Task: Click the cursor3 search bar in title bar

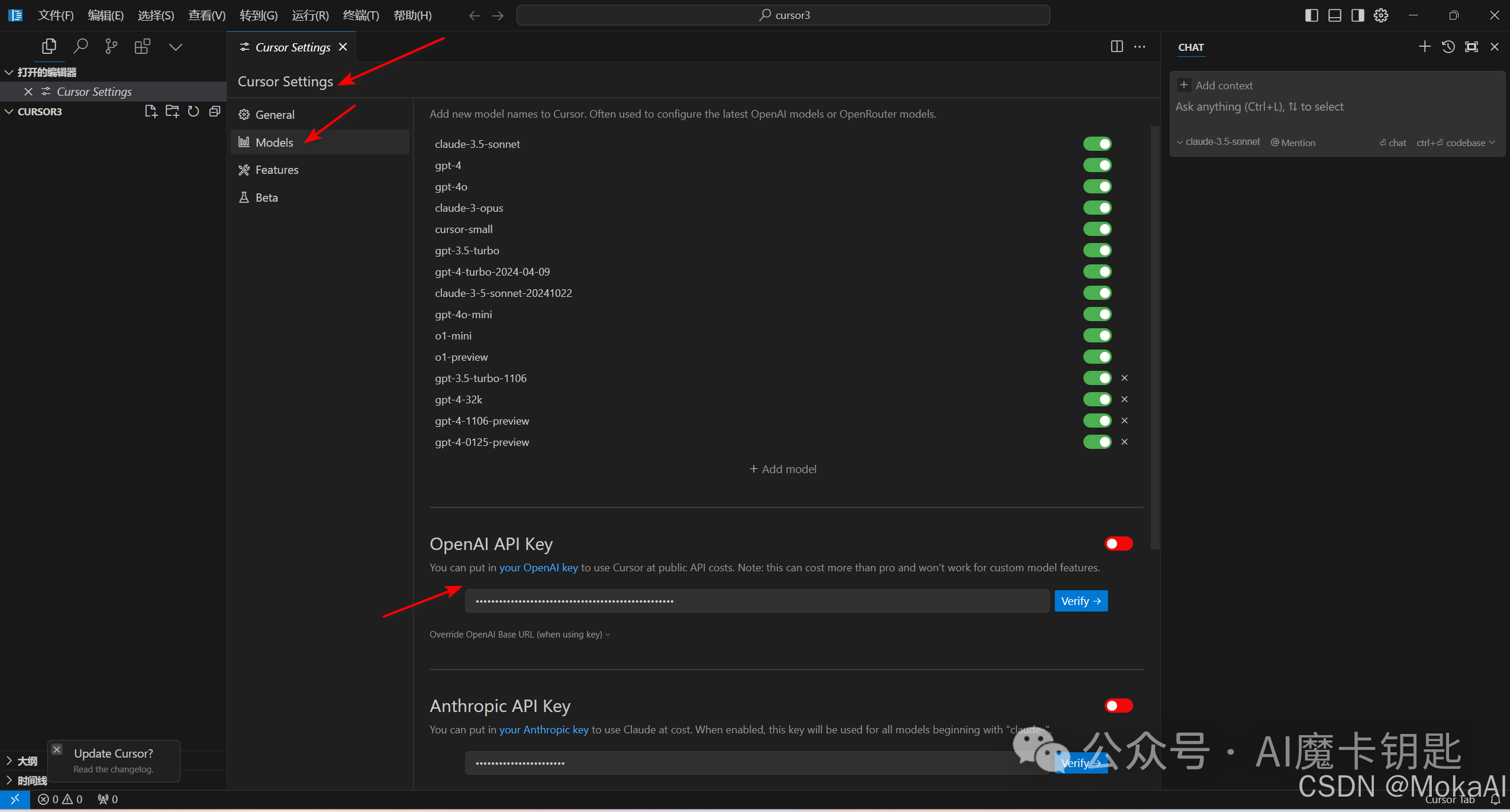Action: (783, 15)
